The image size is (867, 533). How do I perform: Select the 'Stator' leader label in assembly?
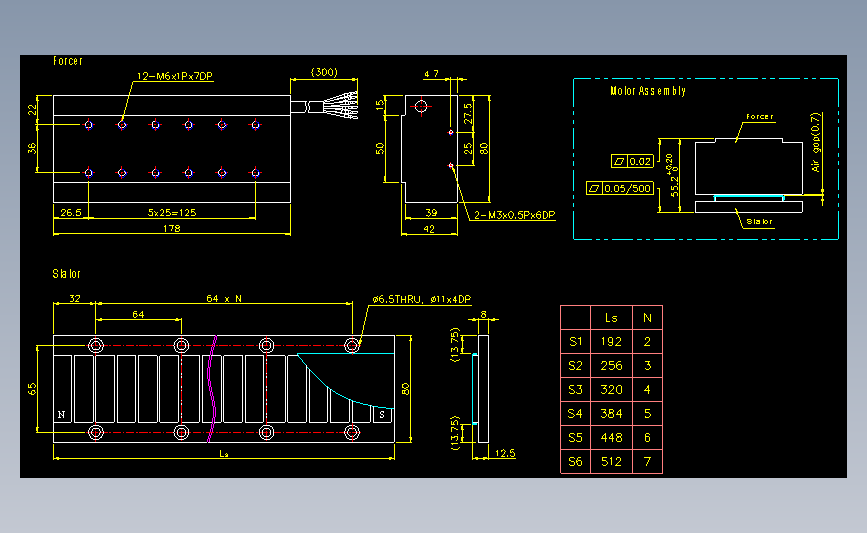[759, 222]
